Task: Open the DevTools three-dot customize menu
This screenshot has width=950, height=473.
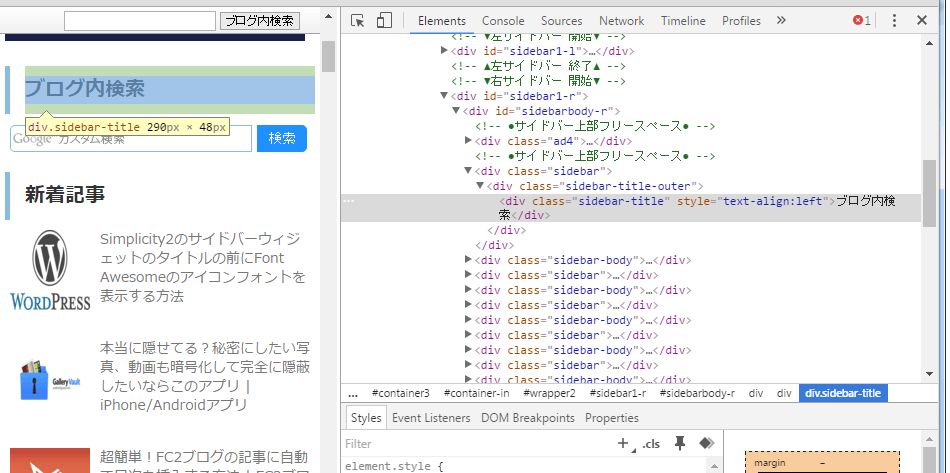Action: [894, 21]
